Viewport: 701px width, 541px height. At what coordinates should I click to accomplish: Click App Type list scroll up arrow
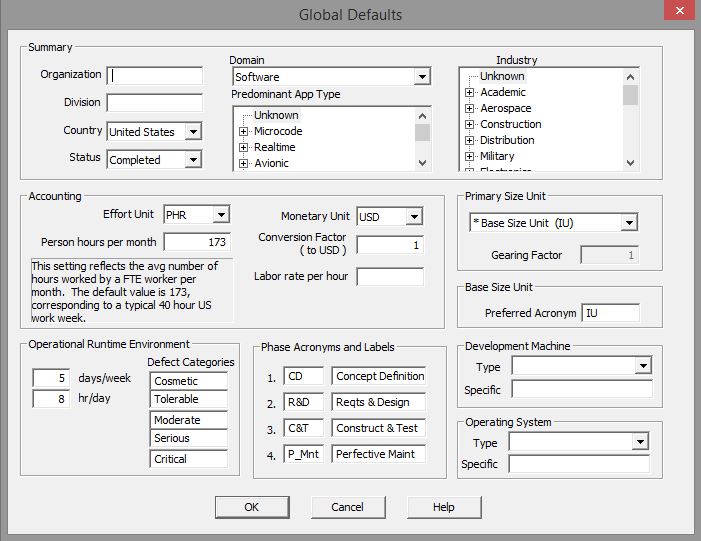point(422,116)
